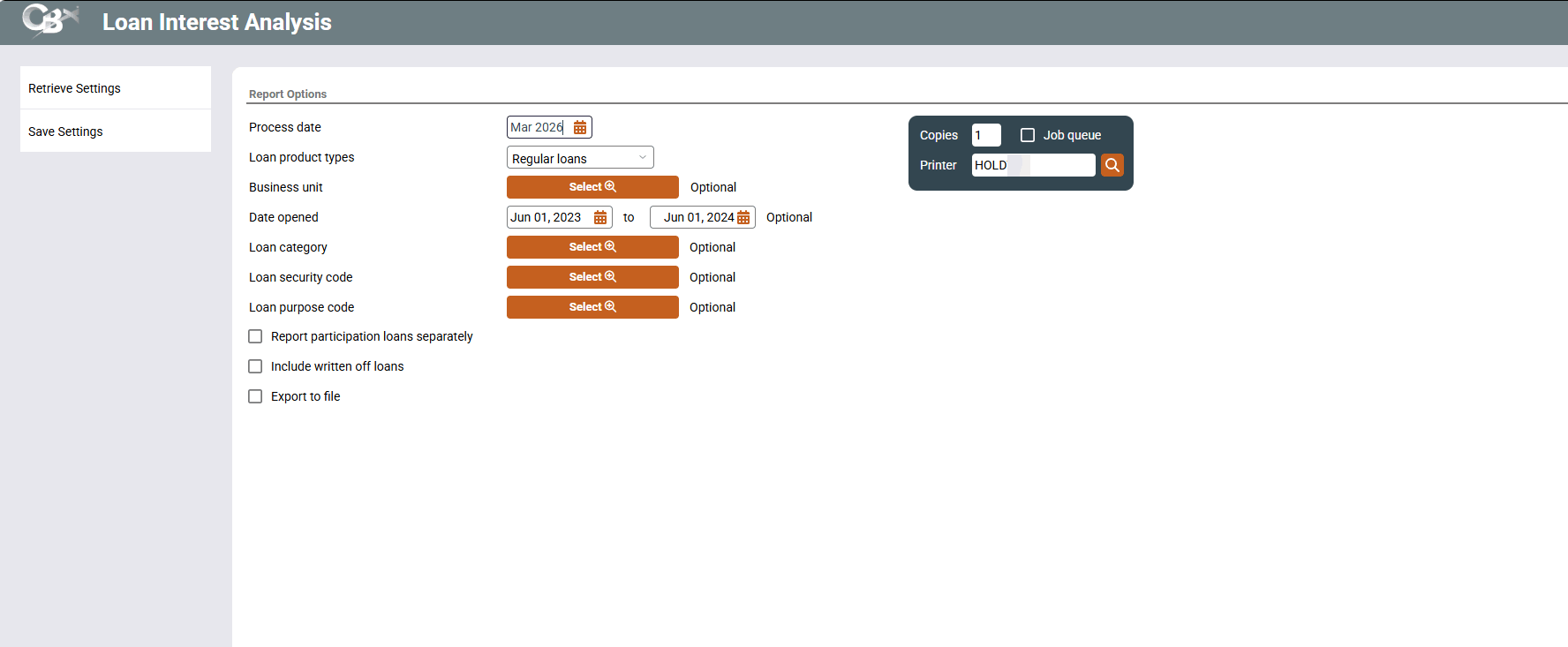Open Retrieve Settings from the sidebar
The image size is (1568, 647).
point(75,88)
